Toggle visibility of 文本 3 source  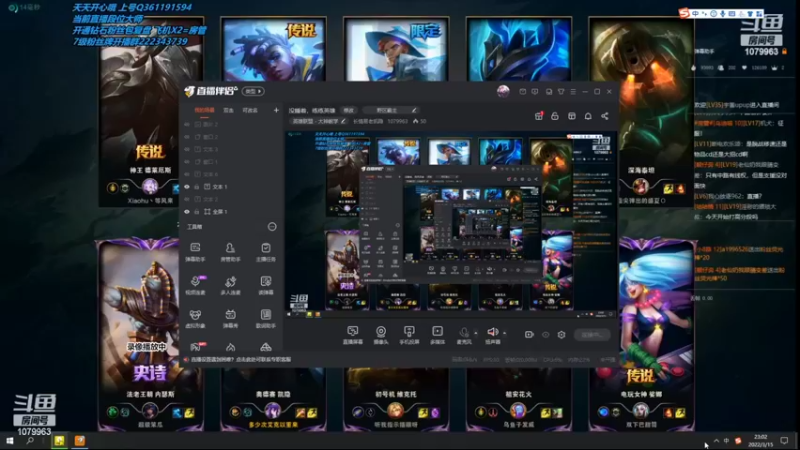(x=187, y=149)
